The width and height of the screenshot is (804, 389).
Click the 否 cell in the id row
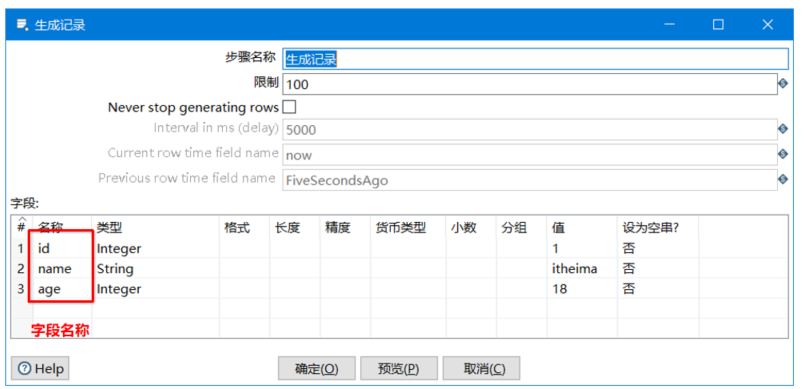(x=658, y=249)
